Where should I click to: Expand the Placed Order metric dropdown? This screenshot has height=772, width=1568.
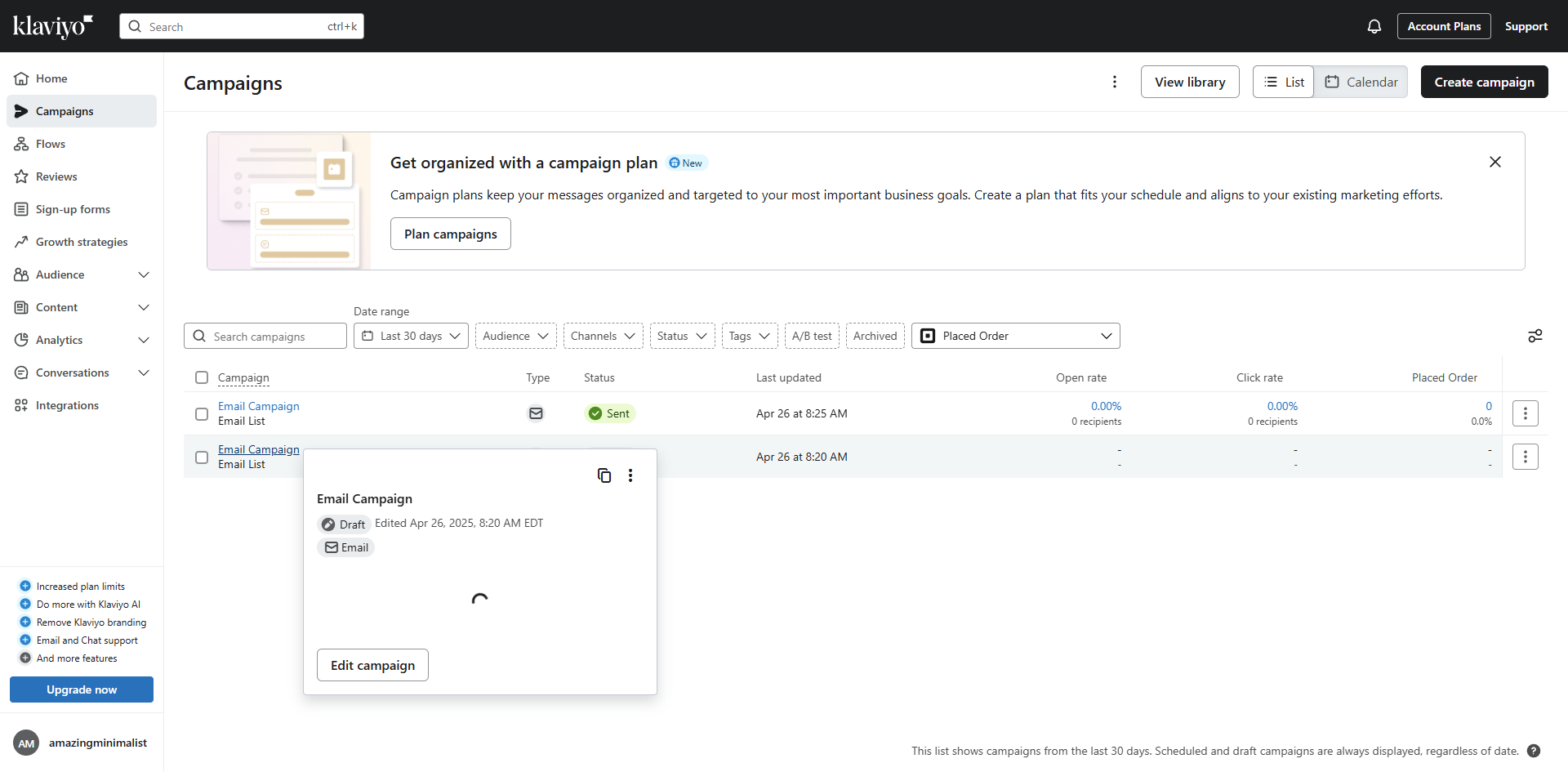point(1015,336)
